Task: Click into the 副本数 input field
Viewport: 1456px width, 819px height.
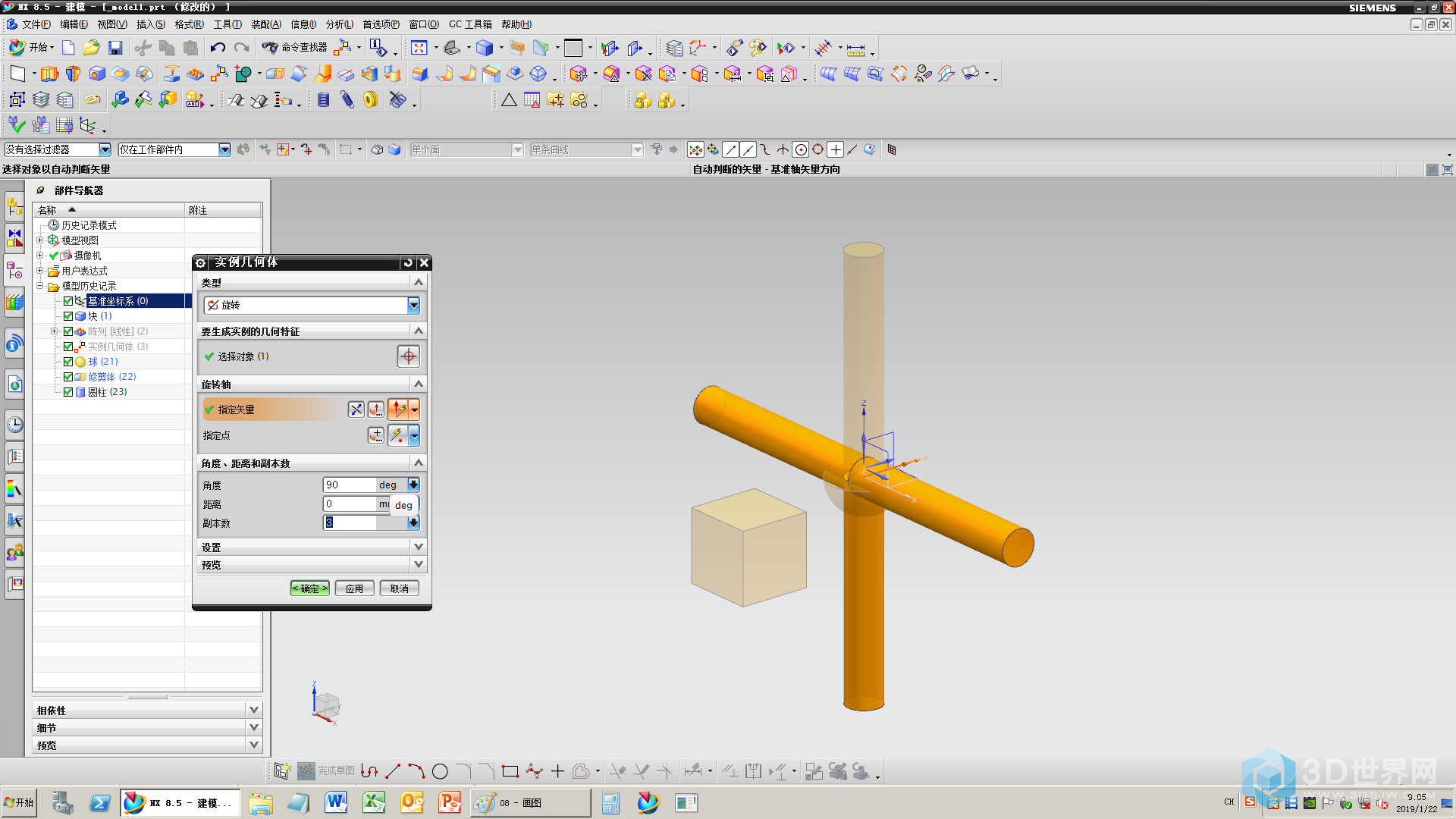Action: point(350,522)
